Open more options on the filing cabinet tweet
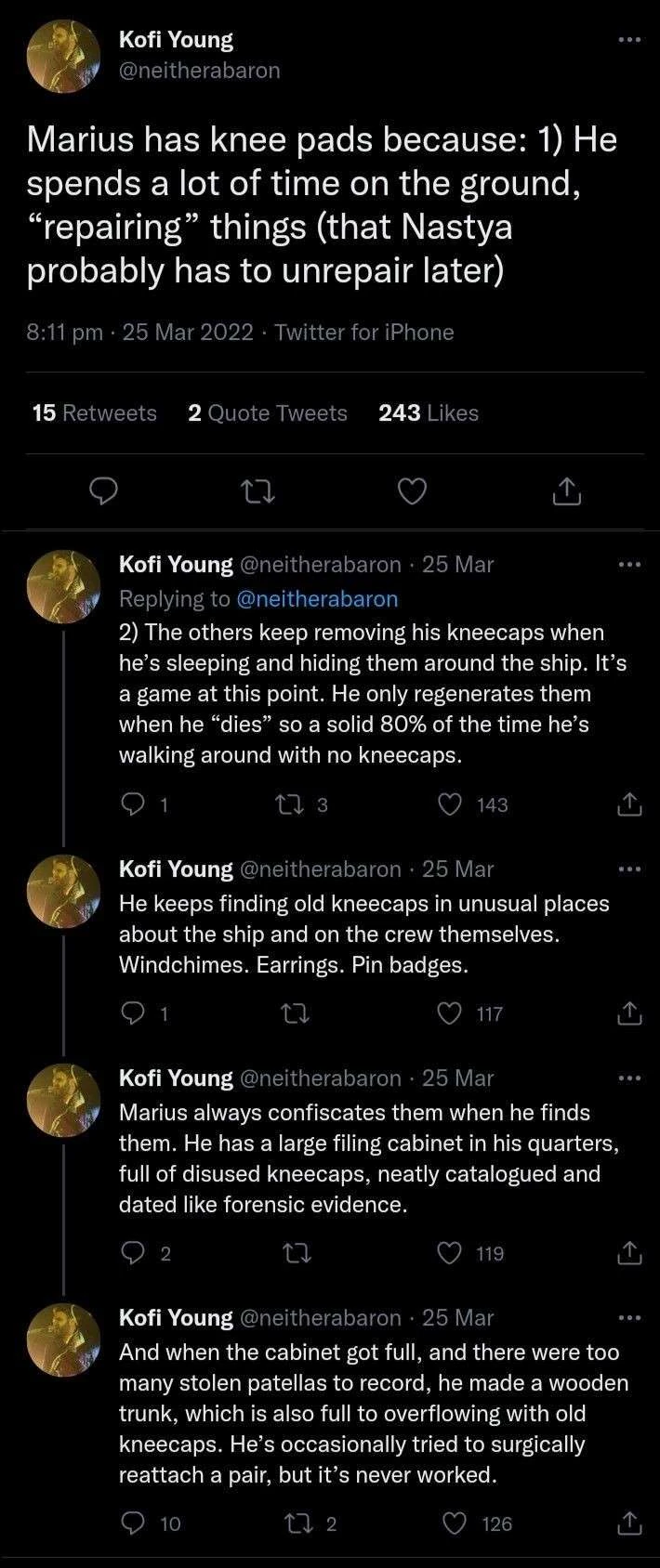Image resolution: width=660 pixels, height=1568 pixels. pyautogui.click(x=629, y=1078)
